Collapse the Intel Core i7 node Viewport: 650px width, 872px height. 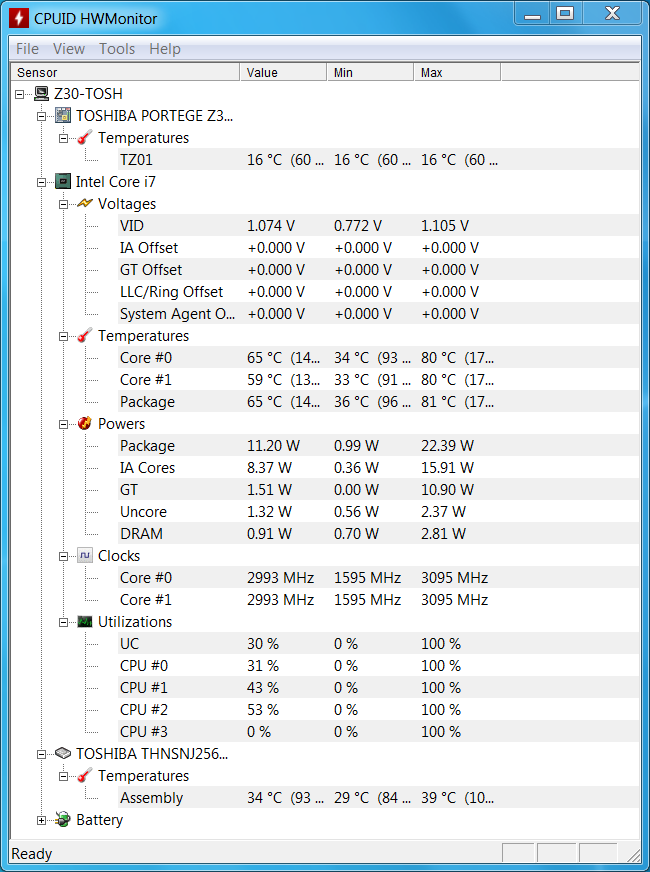click(x=41, y=182)
